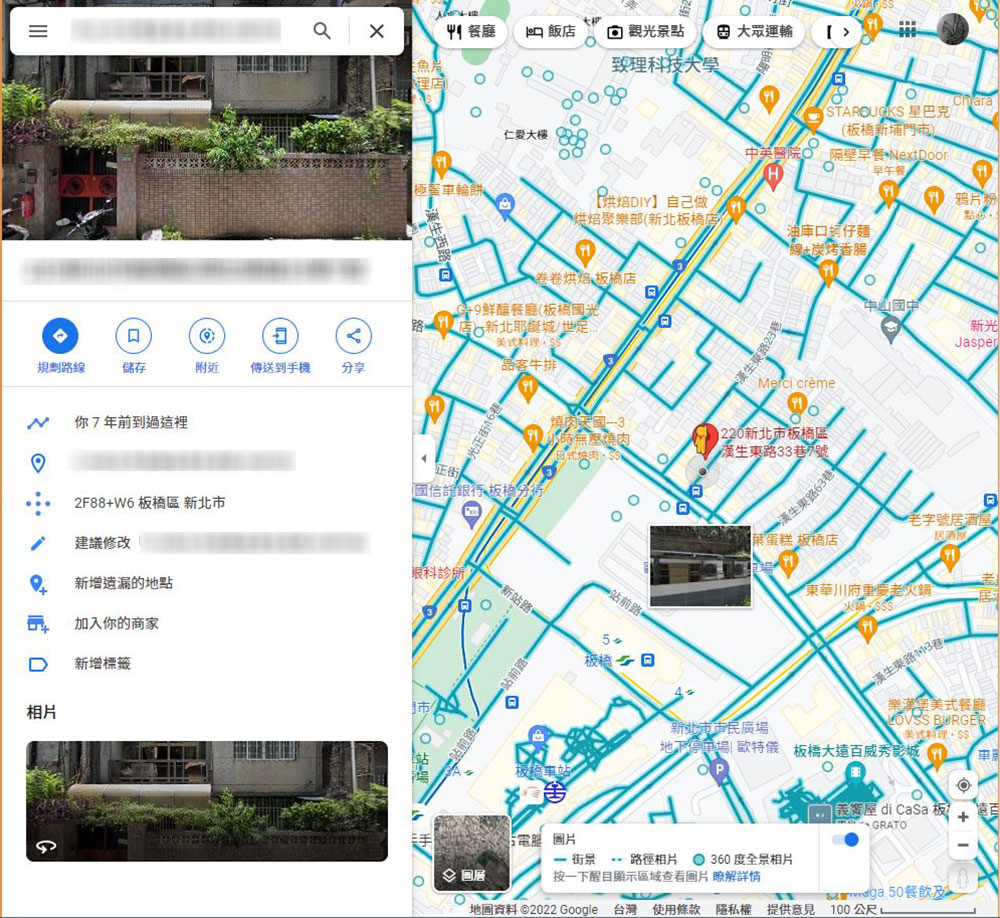The width and height of the screenshot is (1000, 918).
Task: Share this place via 分享 button
Action: tap(353, 337)
